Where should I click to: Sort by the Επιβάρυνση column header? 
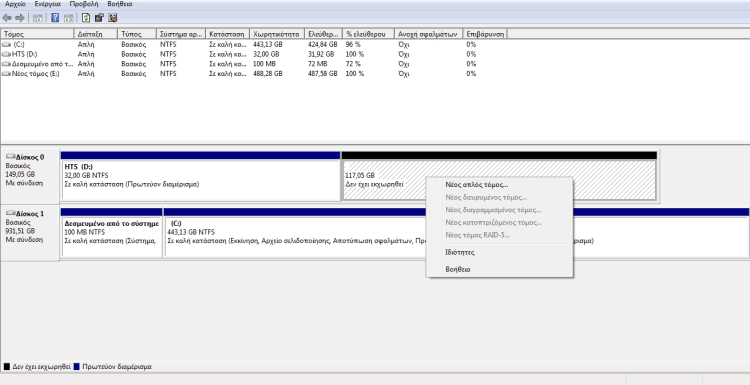(485, 34)
